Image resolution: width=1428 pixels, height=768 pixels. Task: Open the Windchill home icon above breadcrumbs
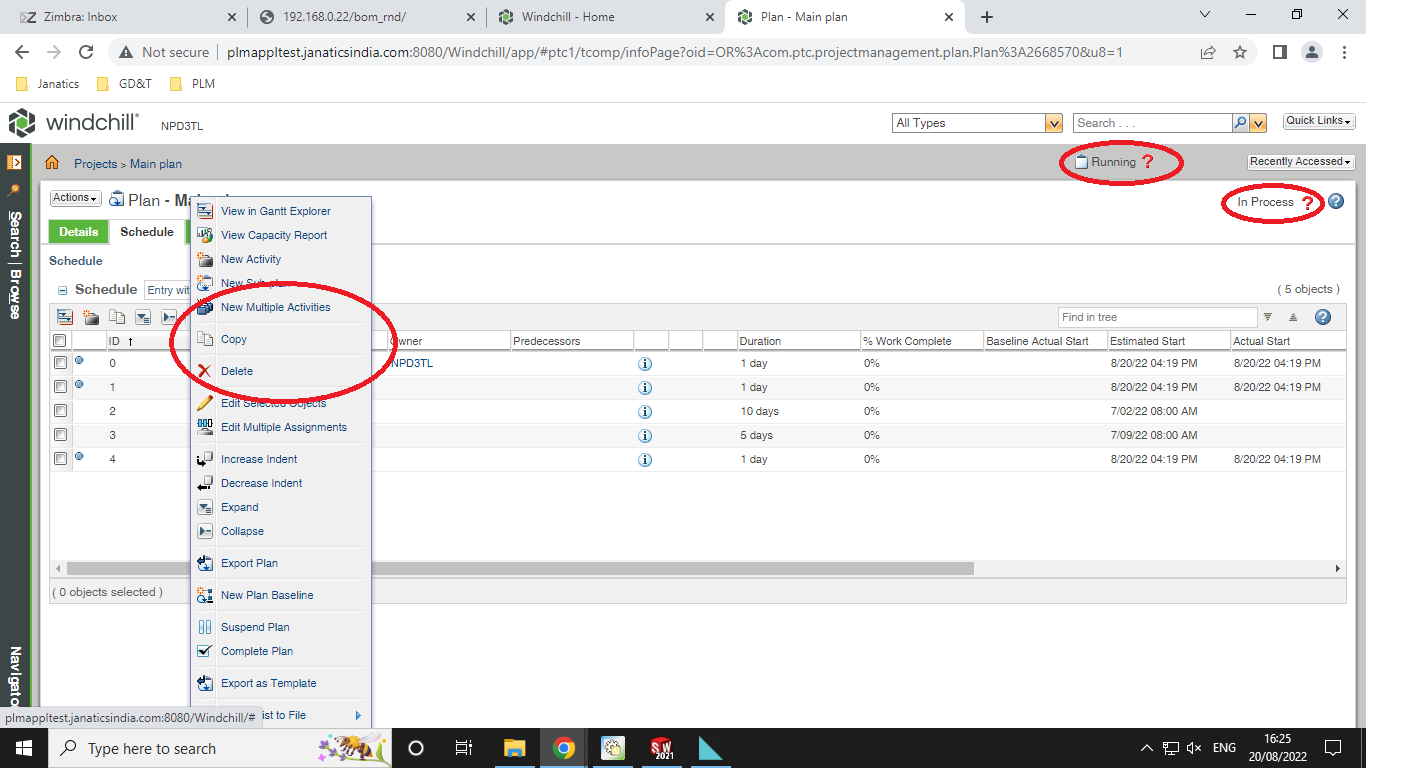(x=51, y=162)
